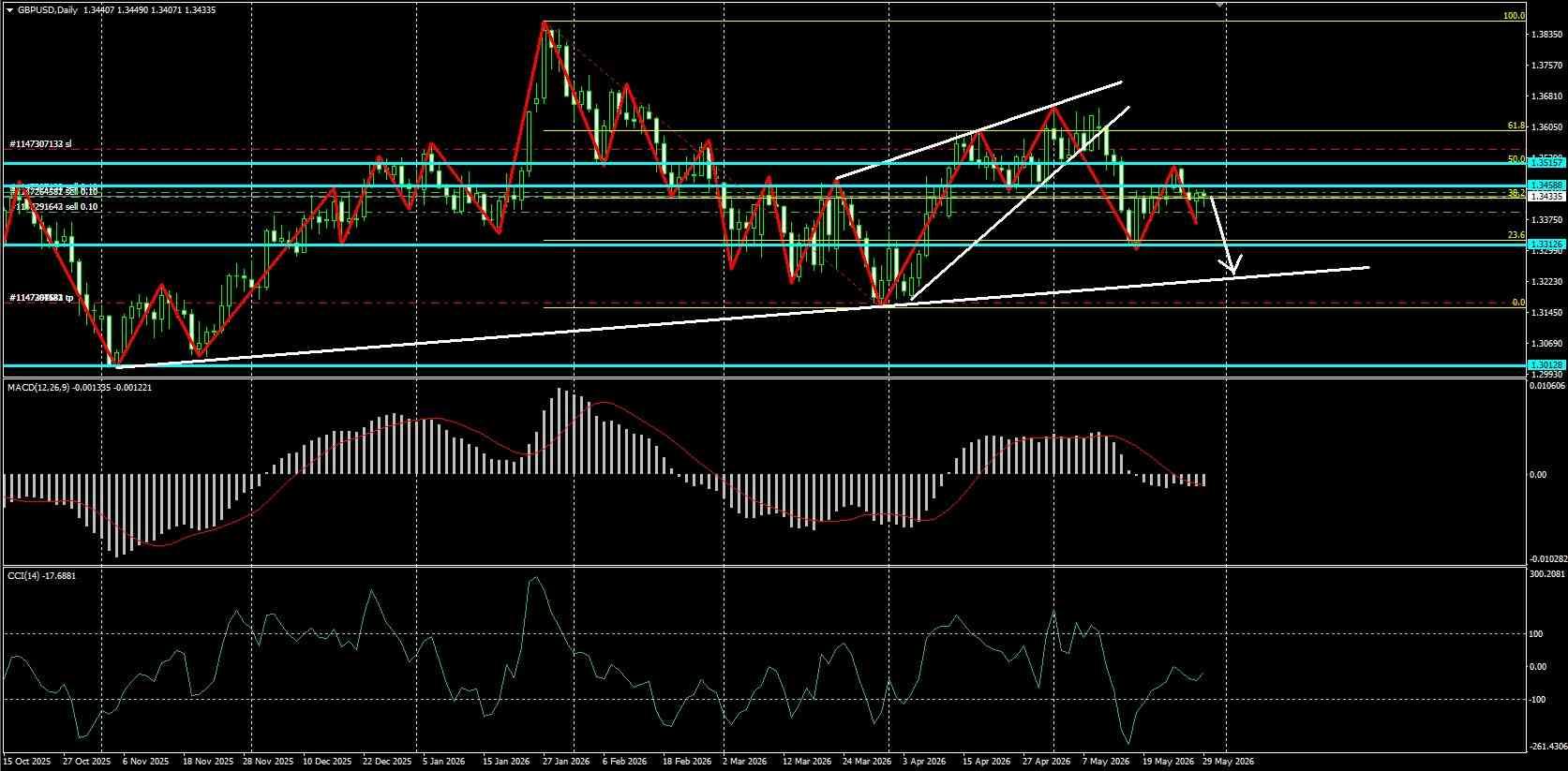Viewport: 1568px width, 771px height.
Task: Click the Fibonacci 0.0 level label
Action: tap(1519, 303)
